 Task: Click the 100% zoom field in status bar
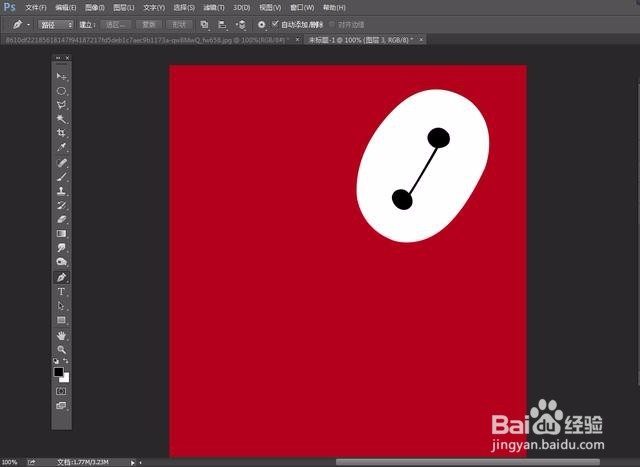click(9, 462)
